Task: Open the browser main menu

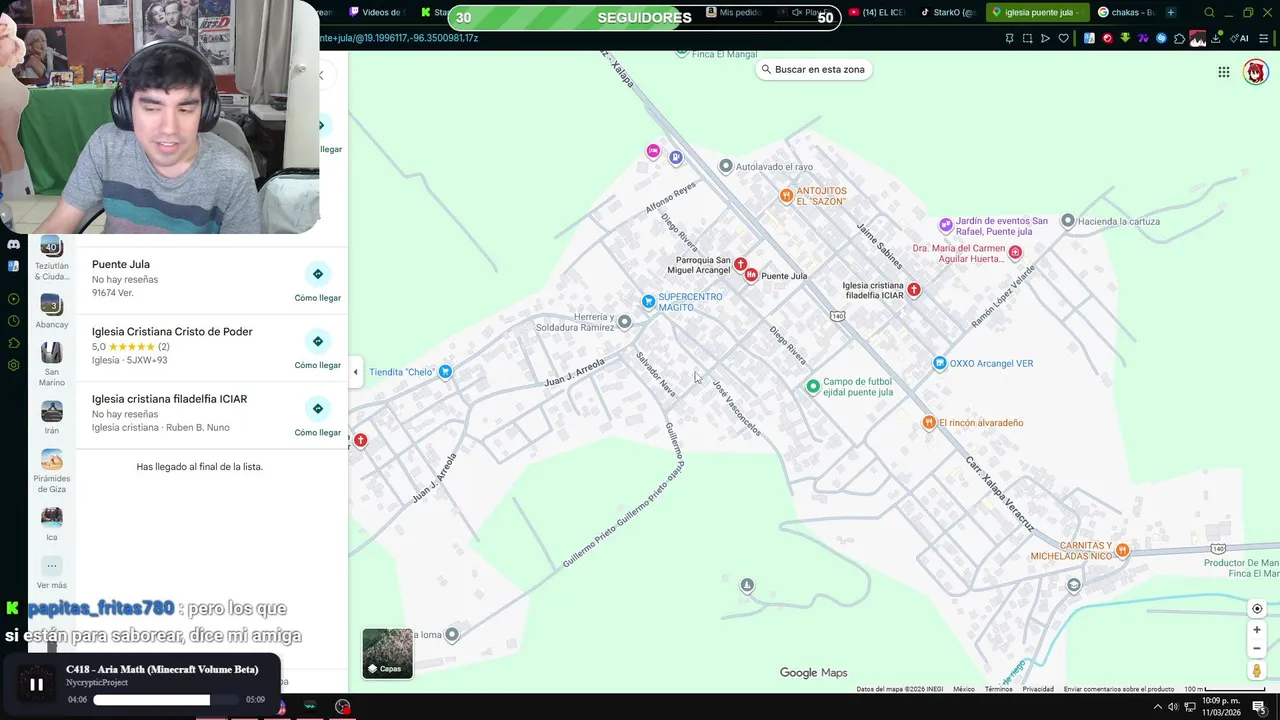Action: click(x=1264, y=38)
